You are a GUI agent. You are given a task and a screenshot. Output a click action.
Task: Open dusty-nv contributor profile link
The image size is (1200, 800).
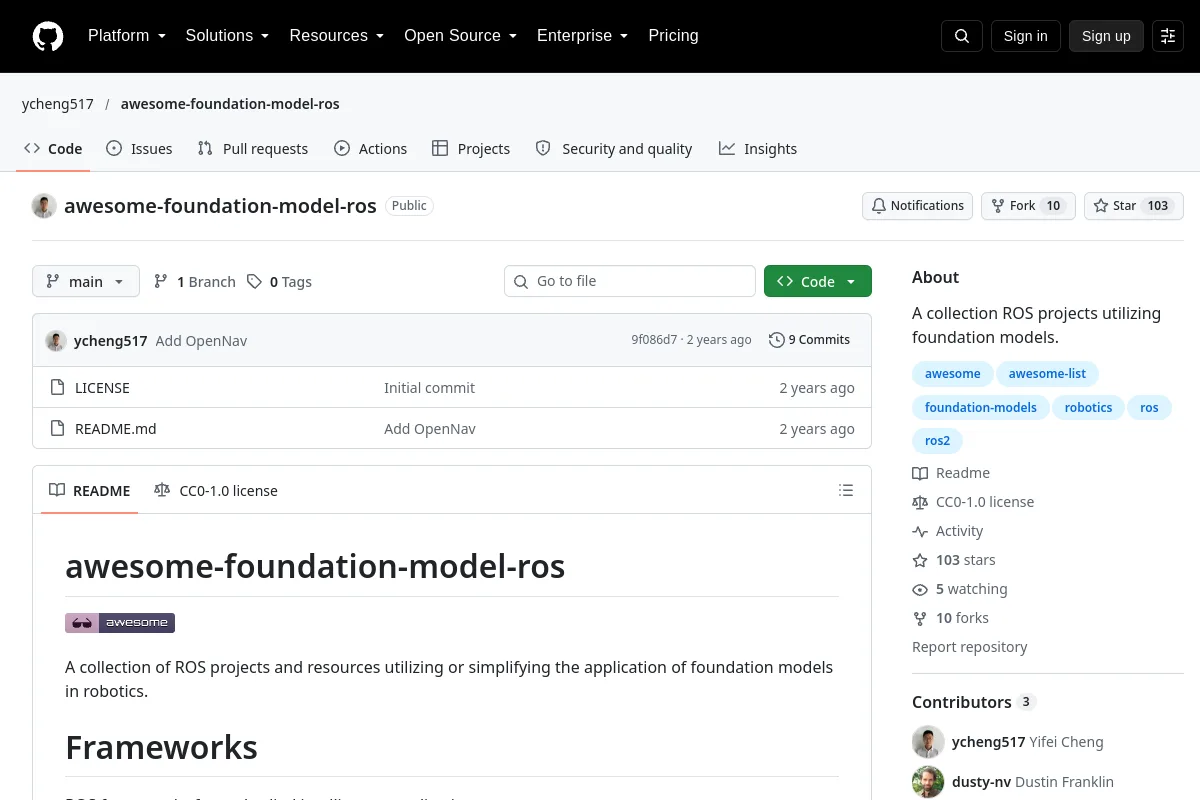[981, 782]
